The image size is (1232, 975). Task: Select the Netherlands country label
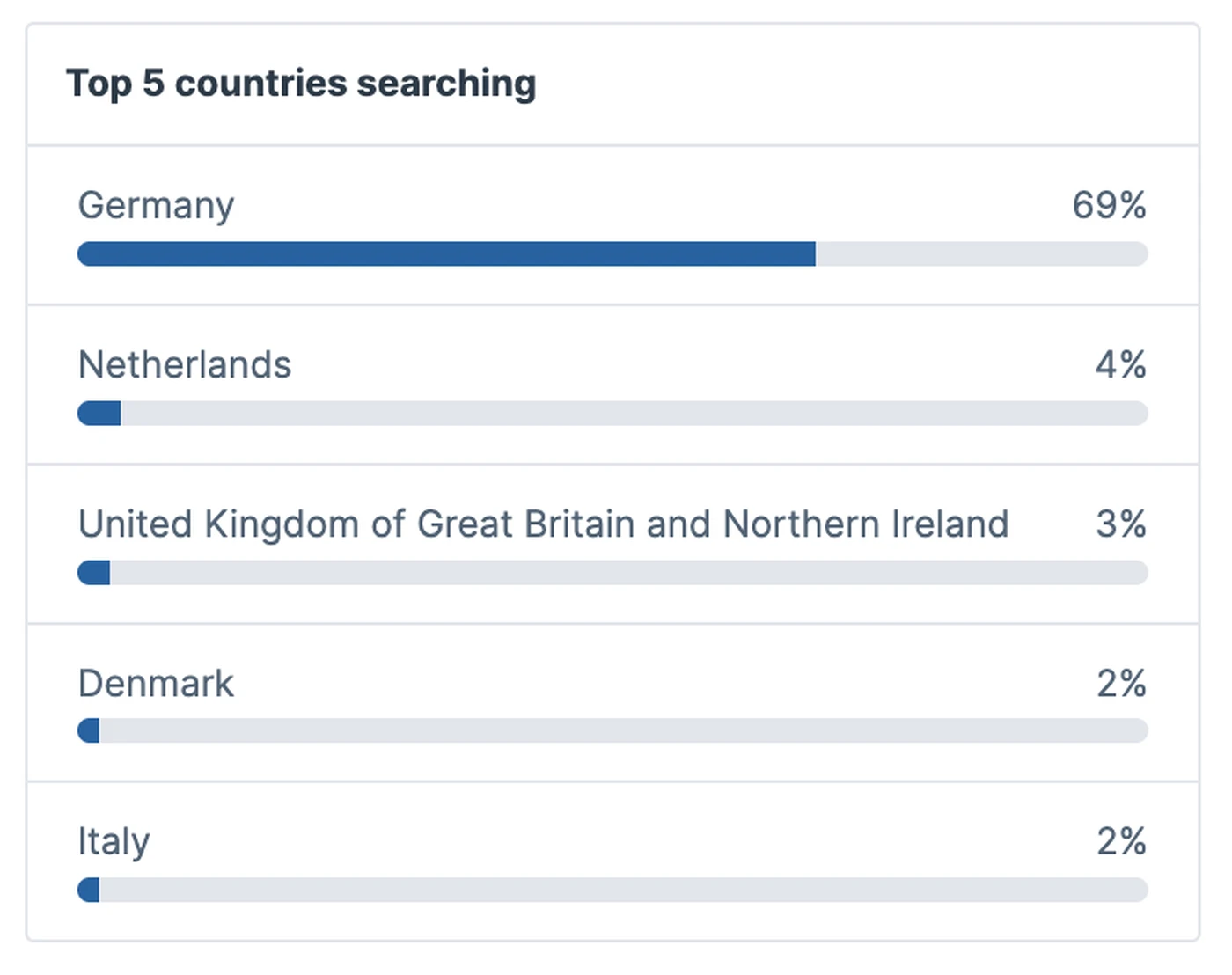(184, 364)
